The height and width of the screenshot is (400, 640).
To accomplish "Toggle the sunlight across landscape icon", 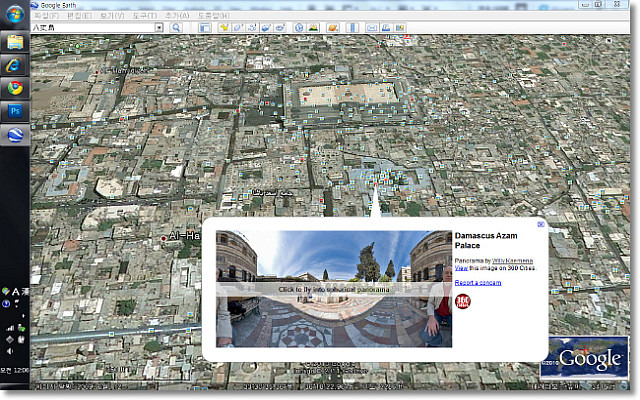I will tap(313, 27).
